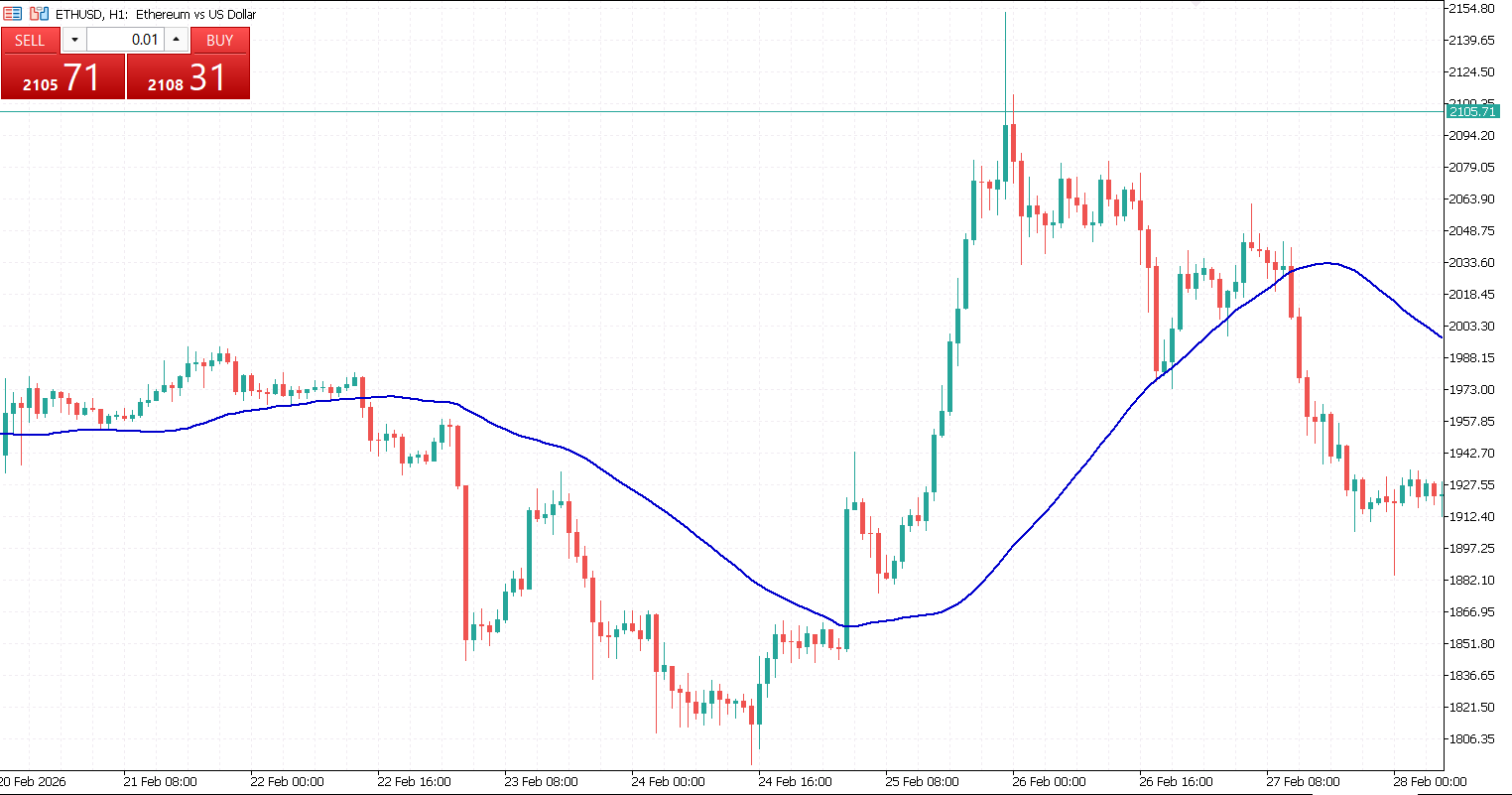Click the teal horizontal bid price line
This screenshot has width=1512, height=795.
pyautogui.click(x=595, y=112)
